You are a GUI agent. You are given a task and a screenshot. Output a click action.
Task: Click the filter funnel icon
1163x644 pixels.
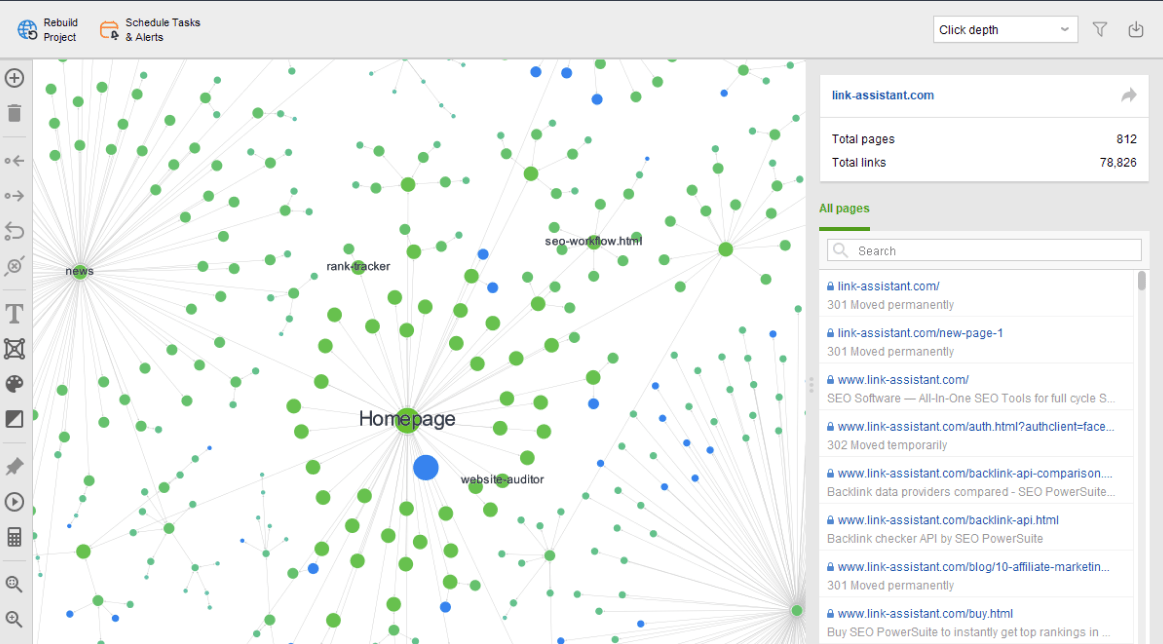[1100, 30]
